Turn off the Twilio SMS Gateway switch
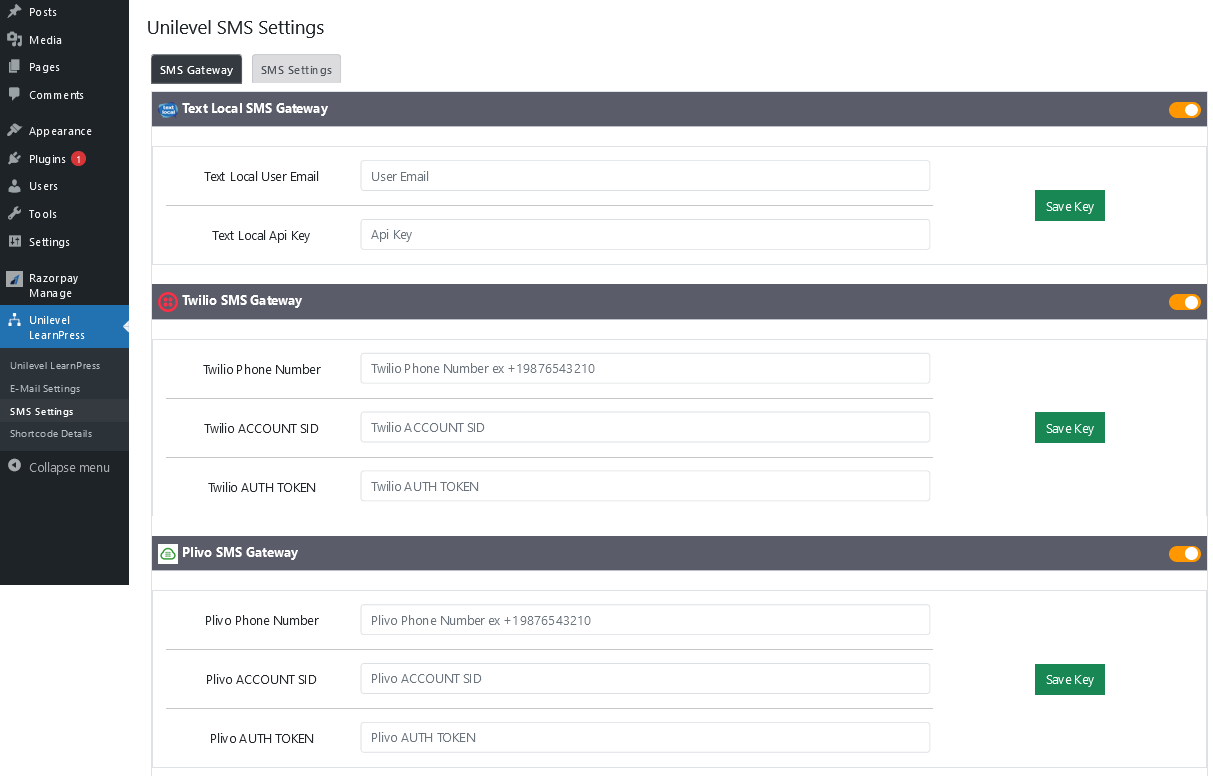 pos(1184,302)
